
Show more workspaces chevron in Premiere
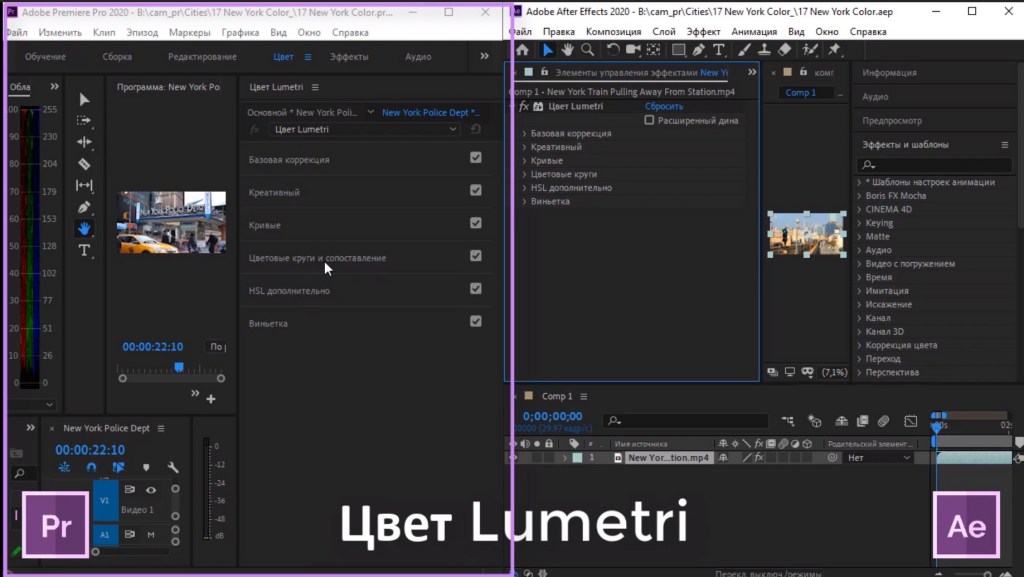(485, 56)
